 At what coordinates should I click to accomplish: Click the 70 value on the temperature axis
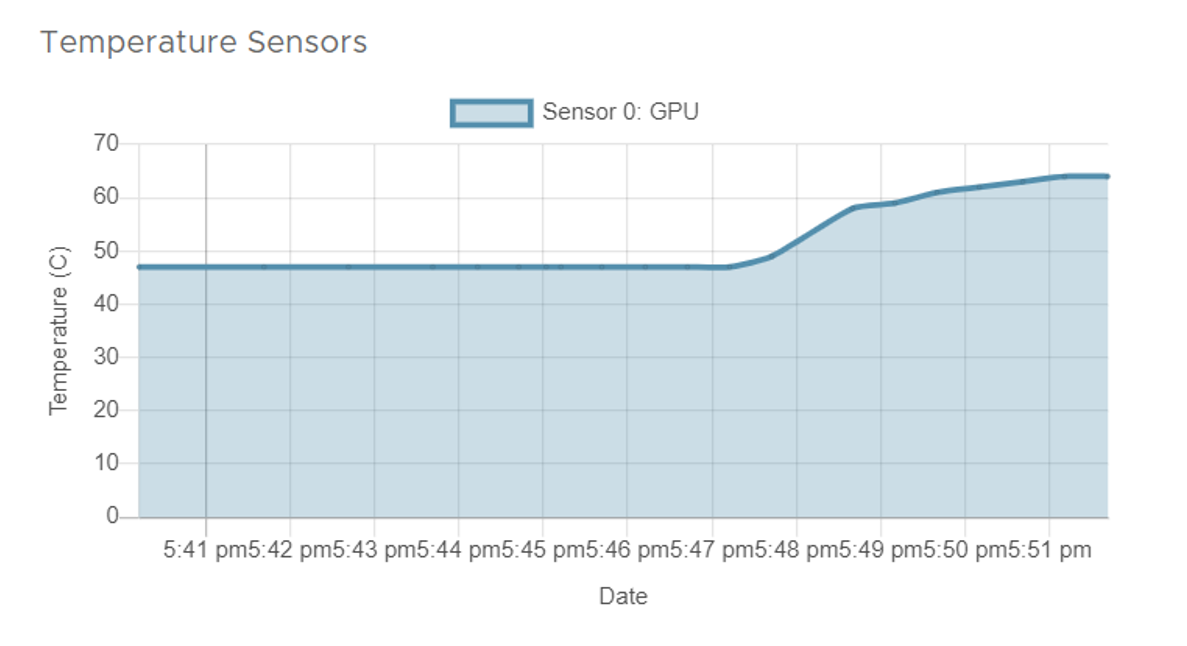(104, 144)
